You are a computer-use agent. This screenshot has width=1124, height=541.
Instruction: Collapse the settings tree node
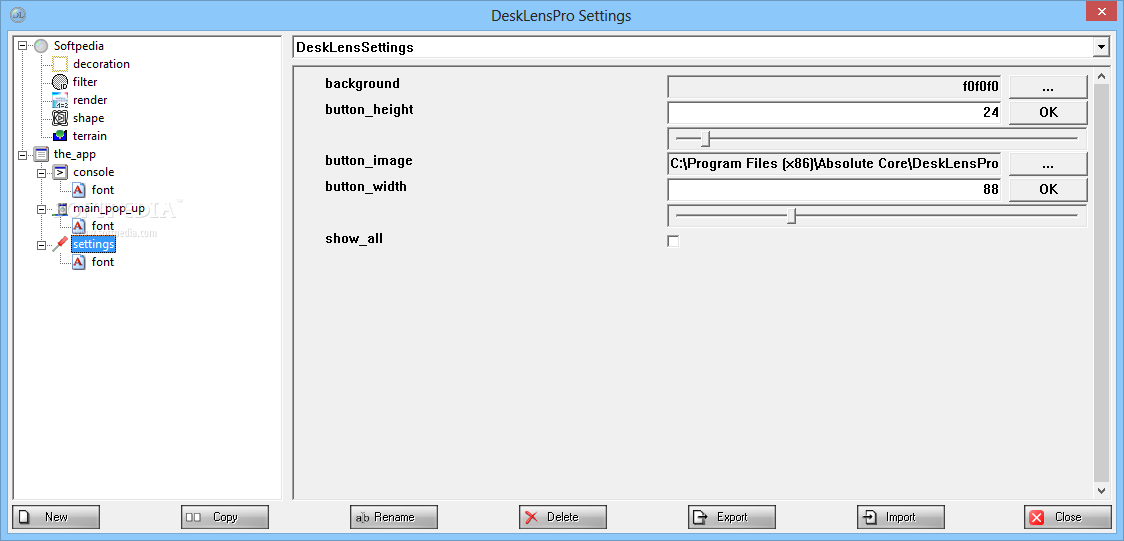[42, 244]
